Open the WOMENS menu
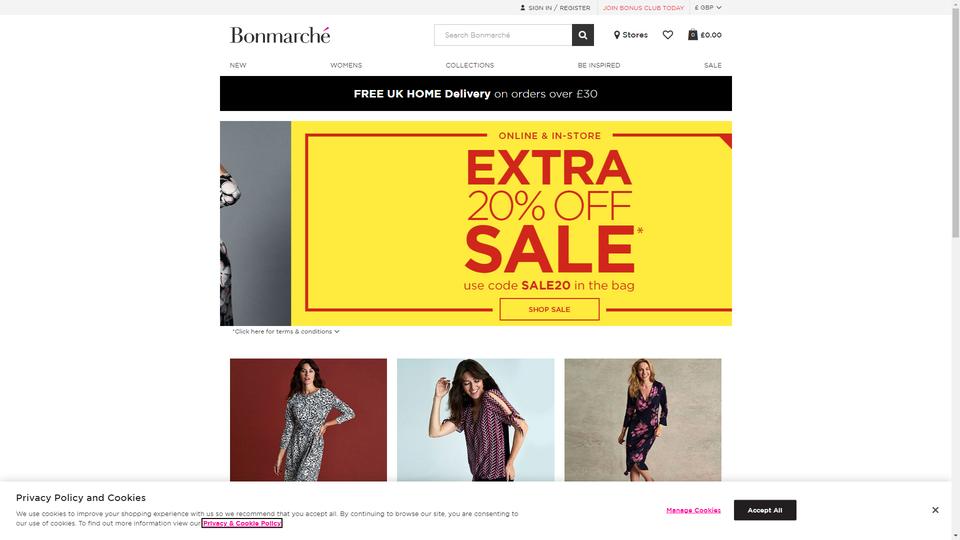 [x=346, y=65]
